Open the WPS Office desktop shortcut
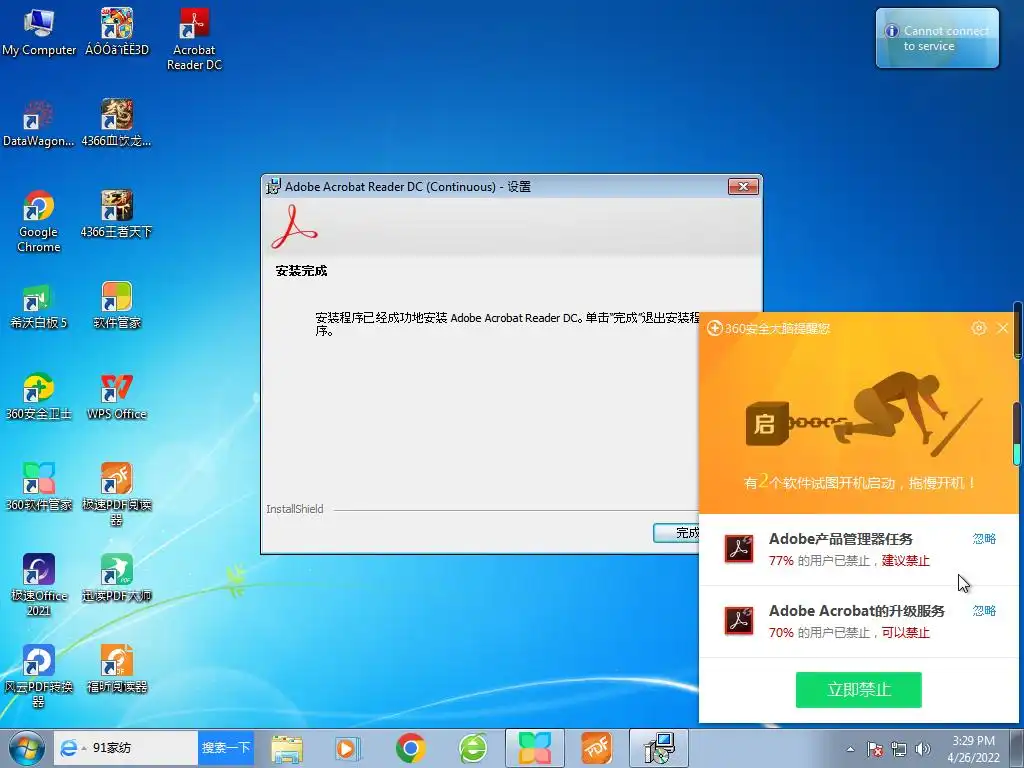The height and width of the screenshot is (768, 1024). pos(116,396)
